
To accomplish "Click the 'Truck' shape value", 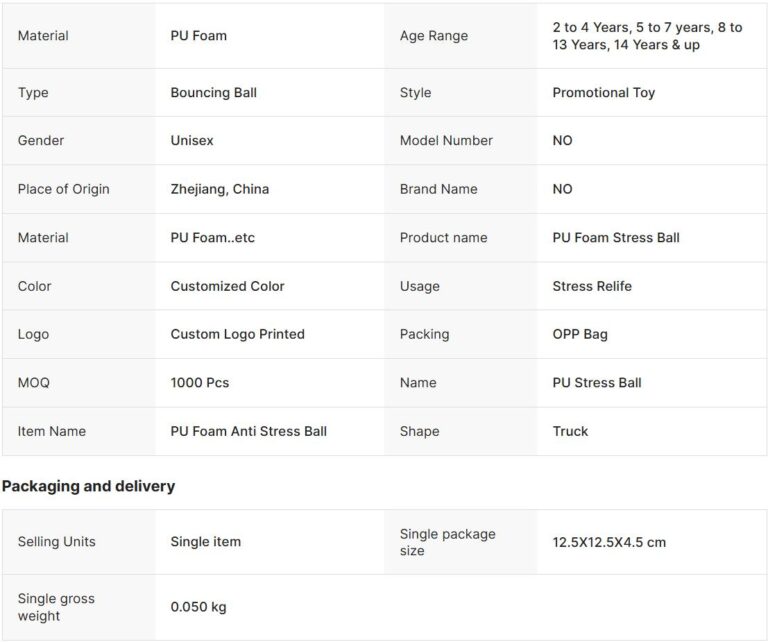I will (570, 431).
